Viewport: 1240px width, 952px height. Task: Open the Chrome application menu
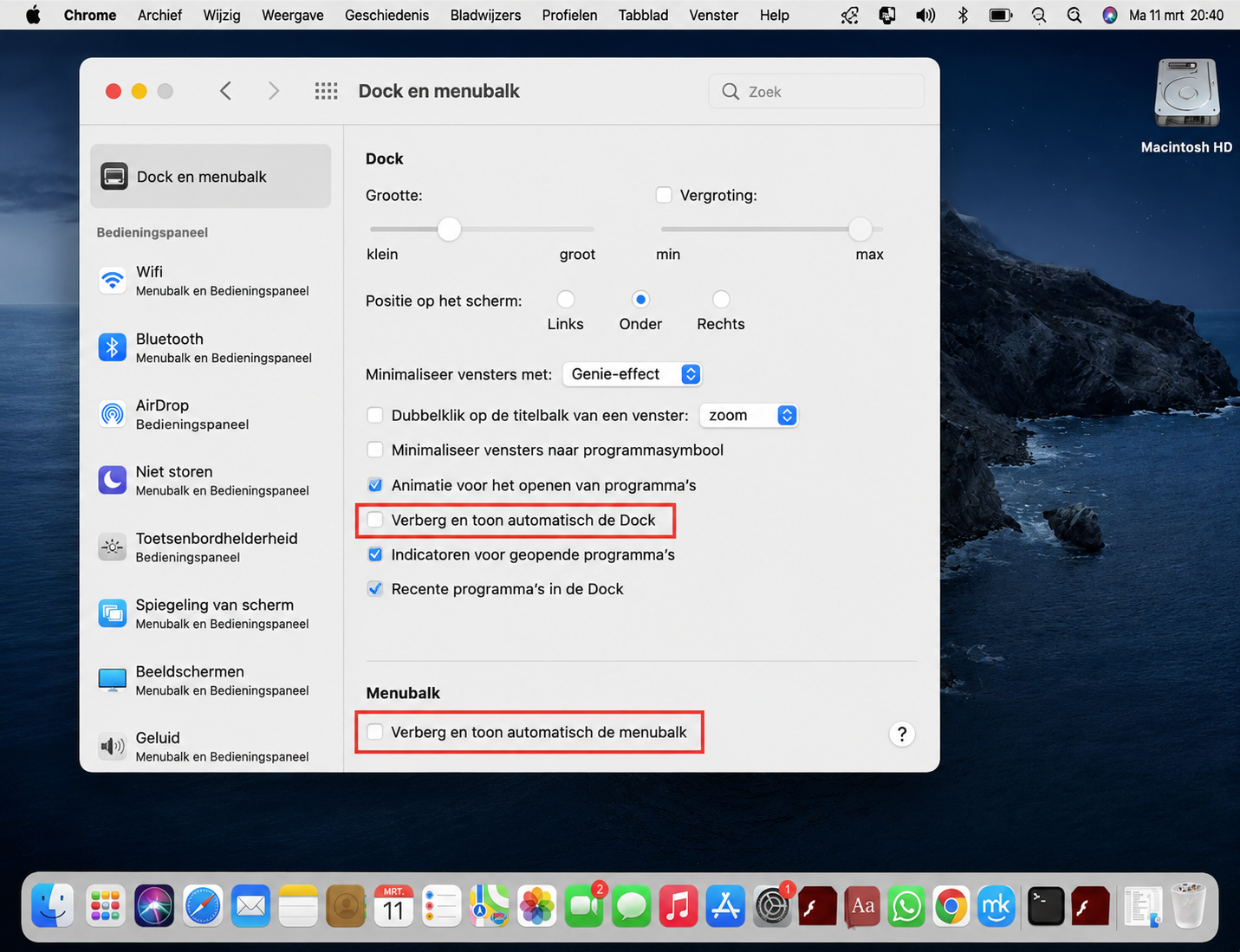[x=90, y=15]
